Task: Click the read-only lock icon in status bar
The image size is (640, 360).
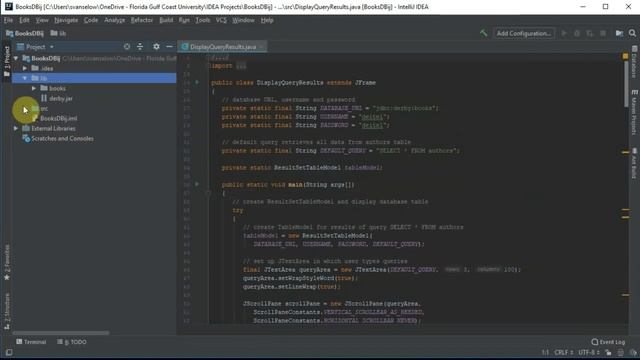Action: 608,353
